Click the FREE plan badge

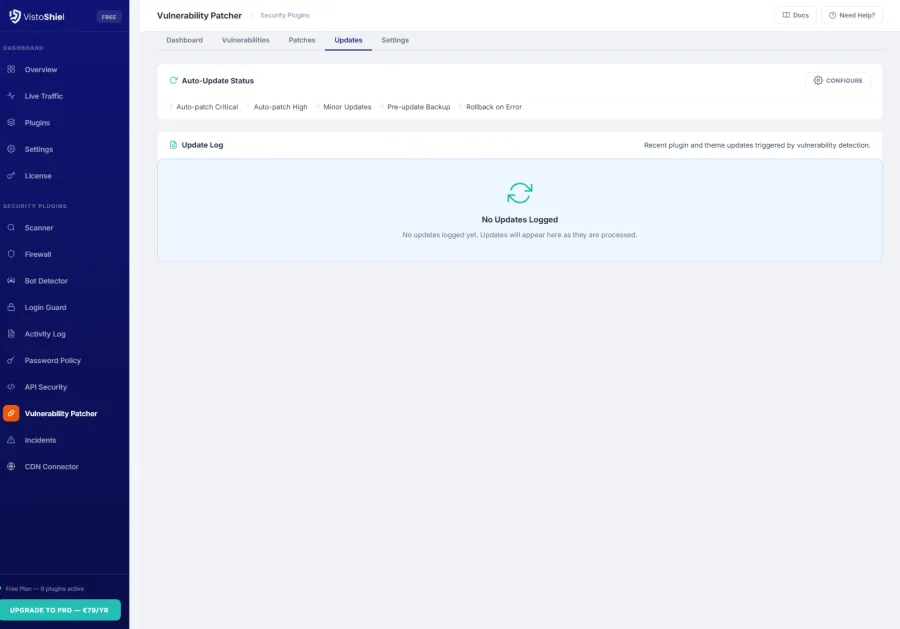pos(108,16)
